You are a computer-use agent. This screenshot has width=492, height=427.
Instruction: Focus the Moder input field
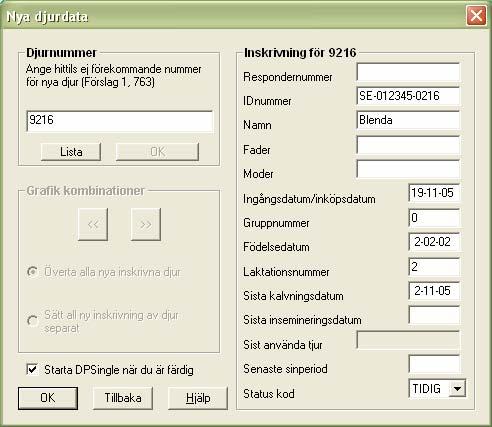click(408, 169)
